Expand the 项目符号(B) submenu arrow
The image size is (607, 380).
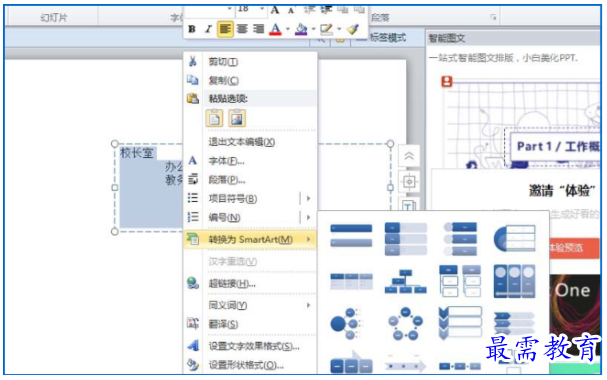[x=309, y=199]
